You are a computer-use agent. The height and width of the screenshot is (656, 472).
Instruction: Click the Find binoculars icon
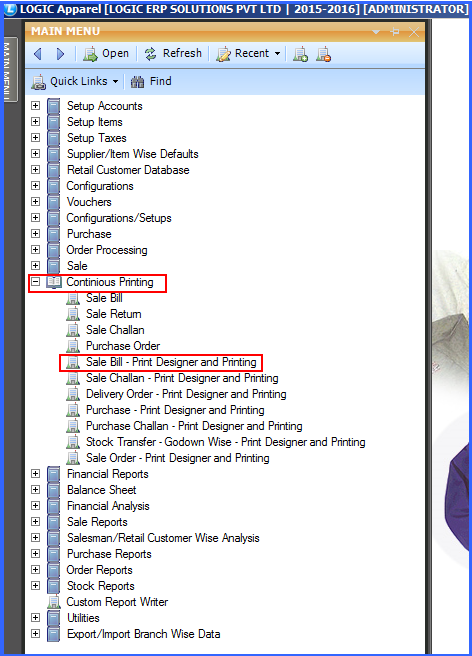137,82
